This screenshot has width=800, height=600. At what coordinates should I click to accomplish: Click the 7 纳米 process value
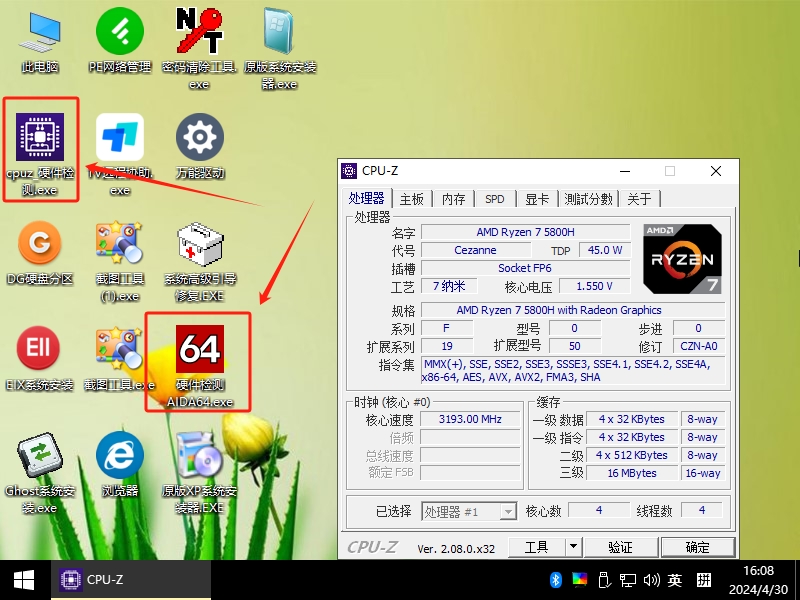pyautogui.click(x=449, y=286)
